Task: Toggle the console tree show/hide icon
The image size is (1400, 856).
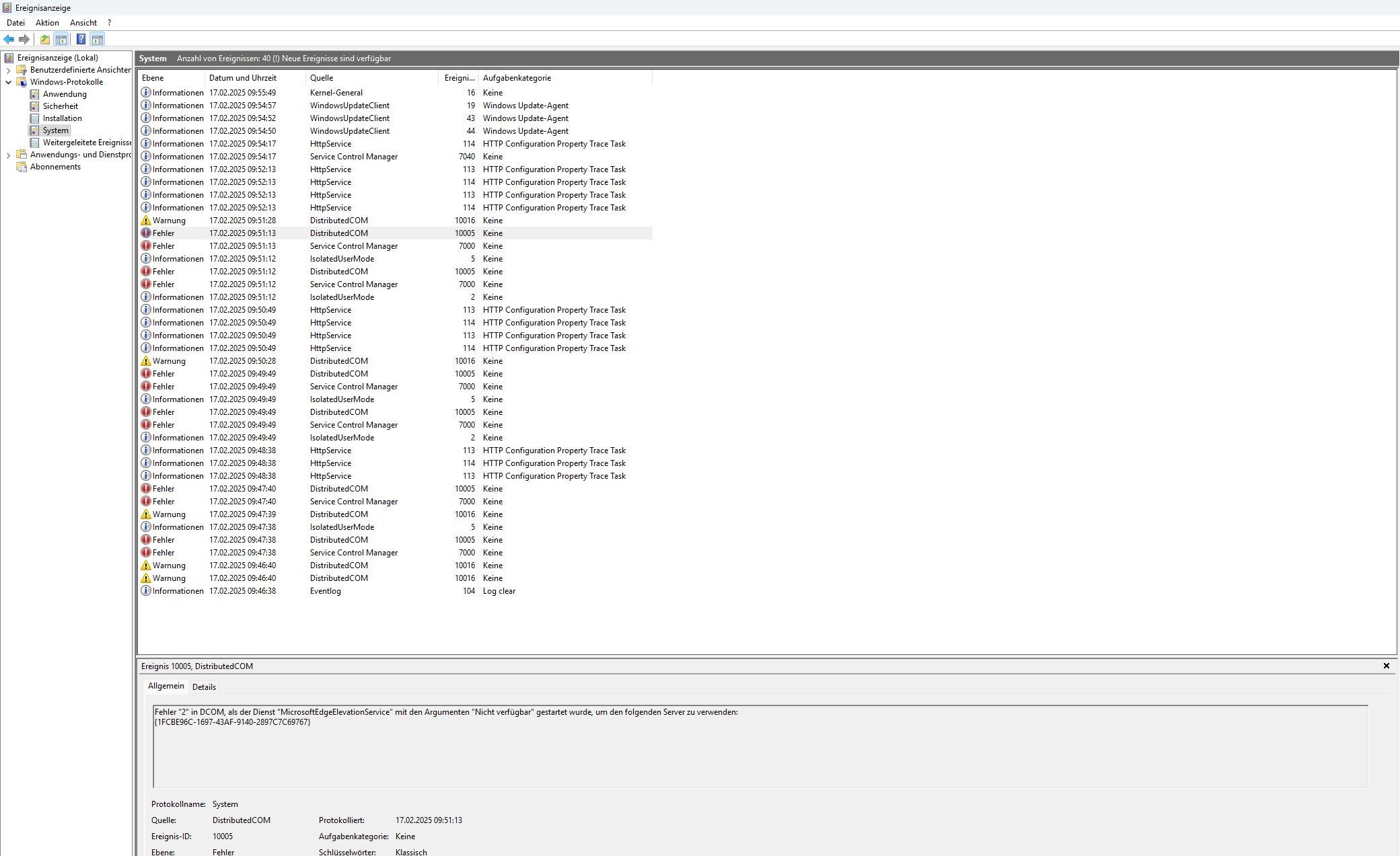Action: click(61, 40)
